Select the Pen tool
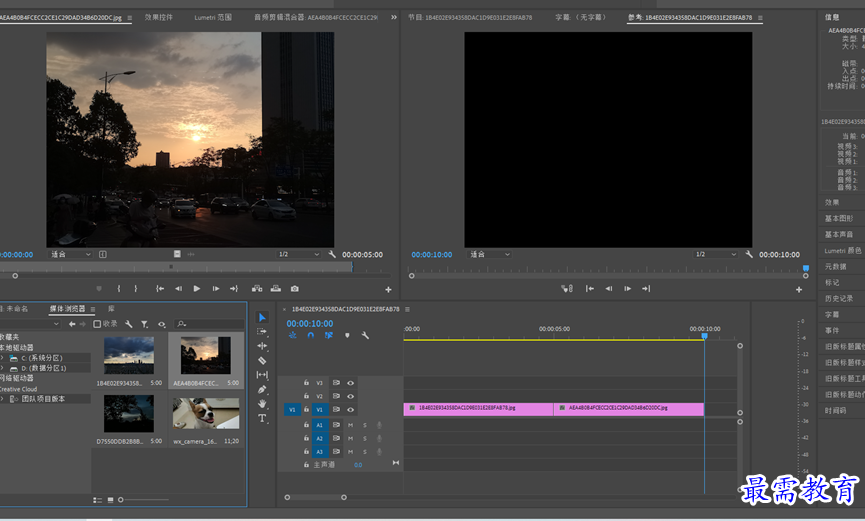865x521 pixels. [x=262, y=389]
